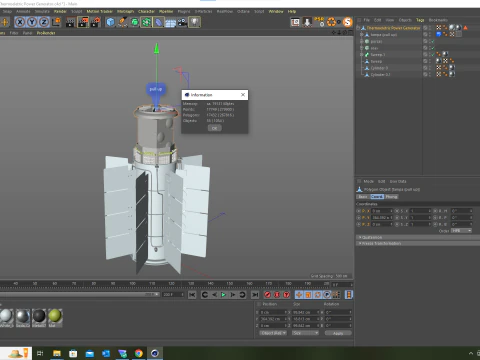The image size is (480, 360).
Task: Open the Object (Rel) dropdown
Action: 273,333
